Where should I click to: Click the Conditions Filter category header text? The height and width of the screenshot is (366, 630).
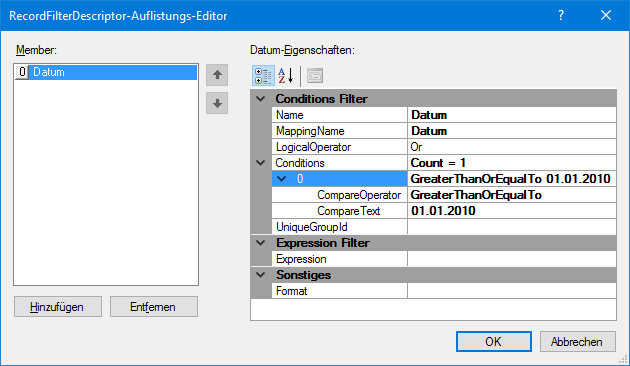(321, 99)
